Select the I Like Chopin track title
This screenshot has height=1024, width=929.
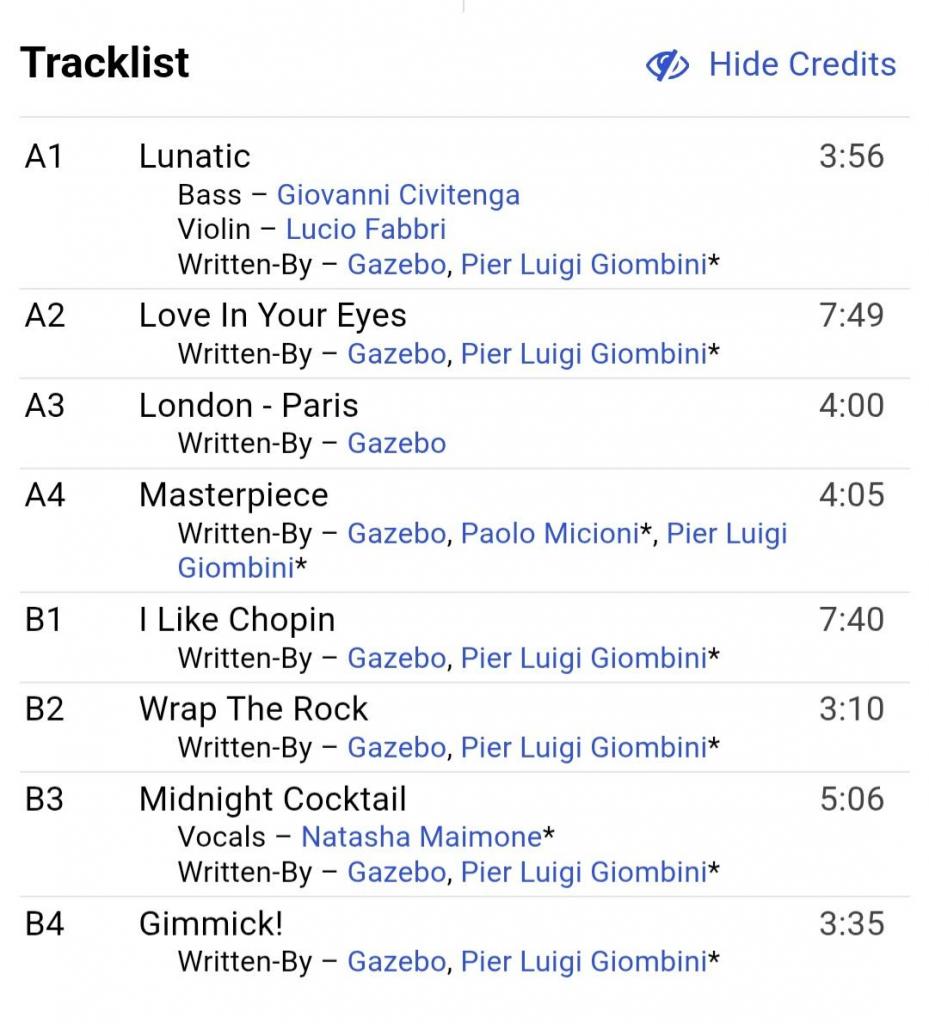tap(237, 620)
